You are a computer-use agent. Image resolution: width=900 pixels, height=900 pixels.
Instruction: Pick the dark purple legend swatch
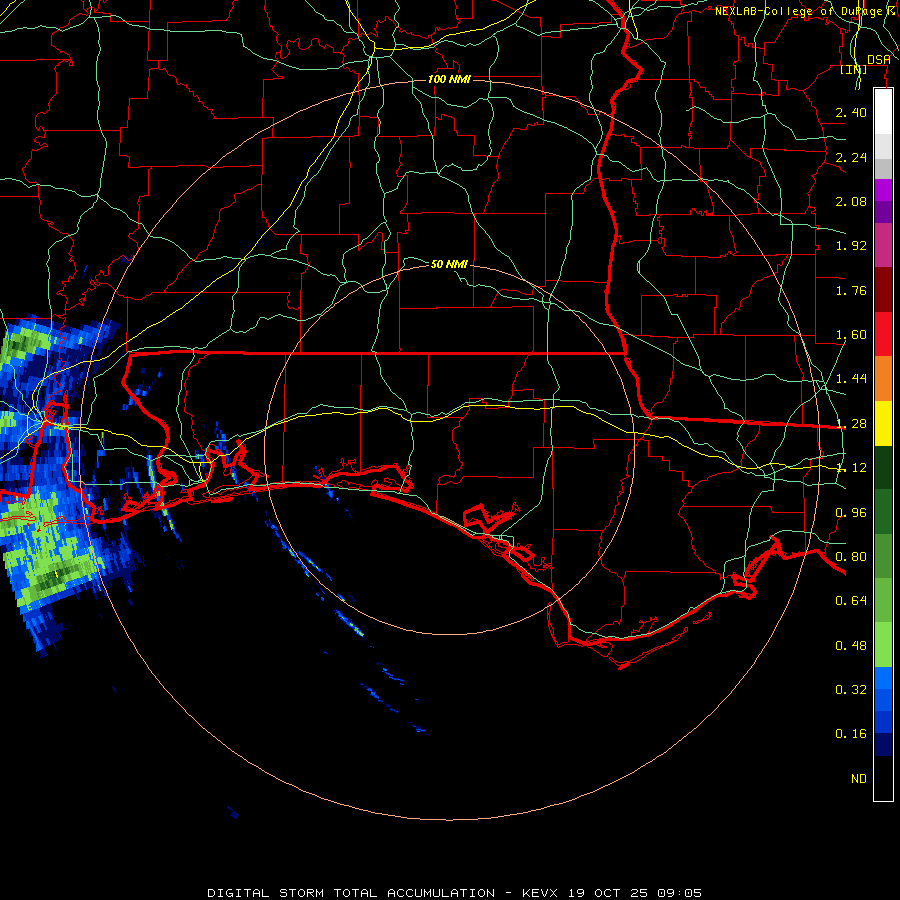[x=883, y=212]
